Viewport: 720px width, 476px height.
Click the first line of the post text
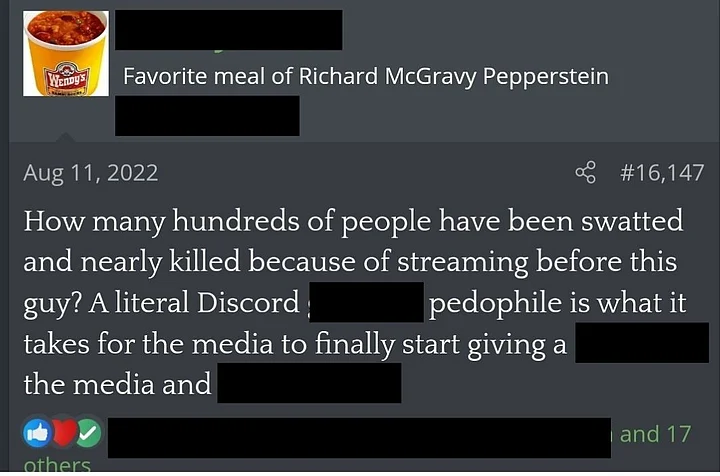click(x=354, y=222)
